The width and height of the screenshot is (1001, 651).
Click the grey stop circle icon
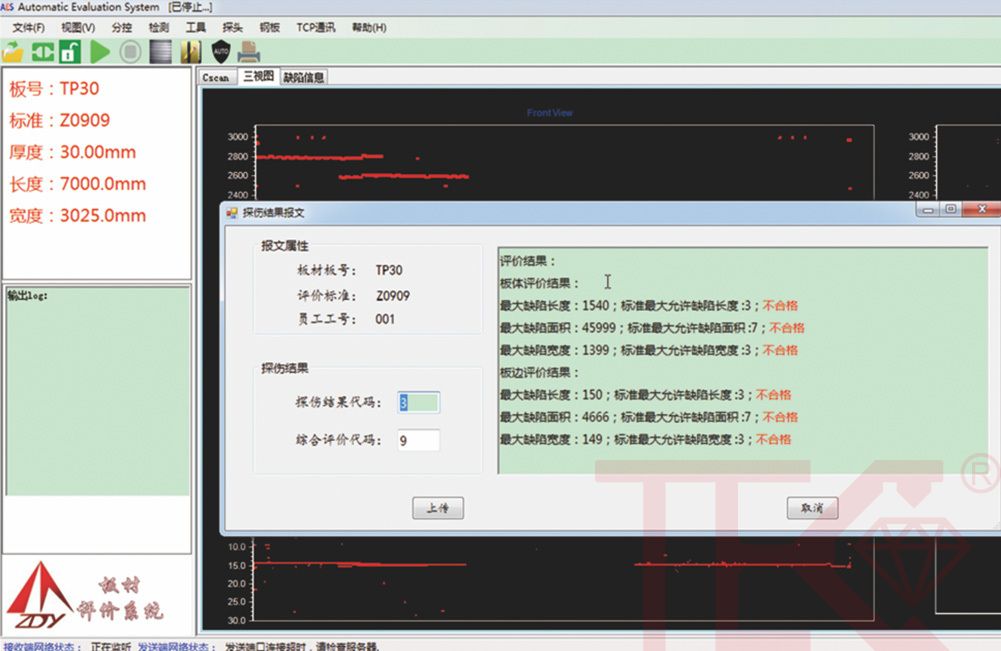(130, 51)
